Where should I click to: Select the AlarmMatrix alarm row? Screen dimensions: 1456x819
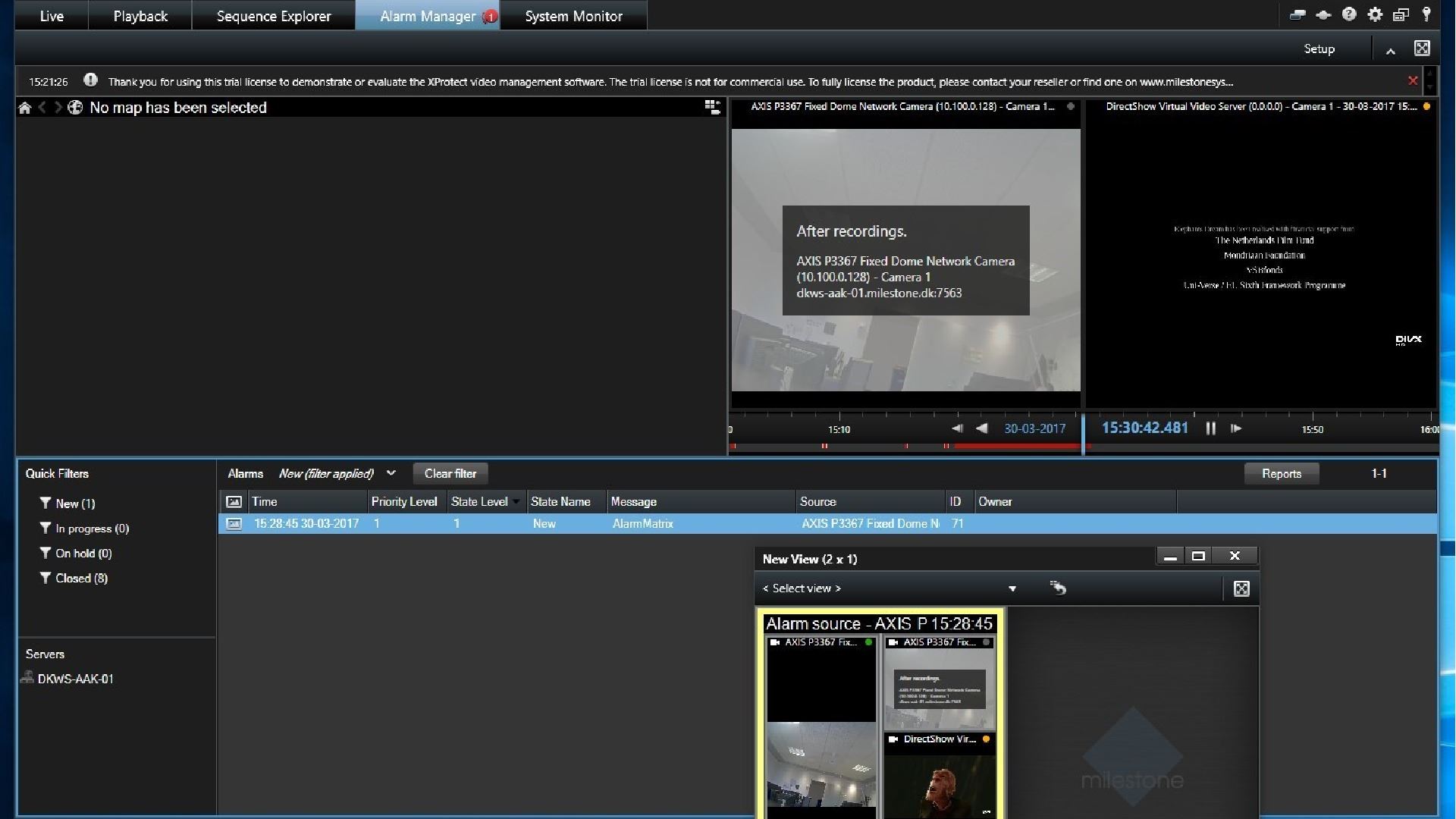[827, 524]
